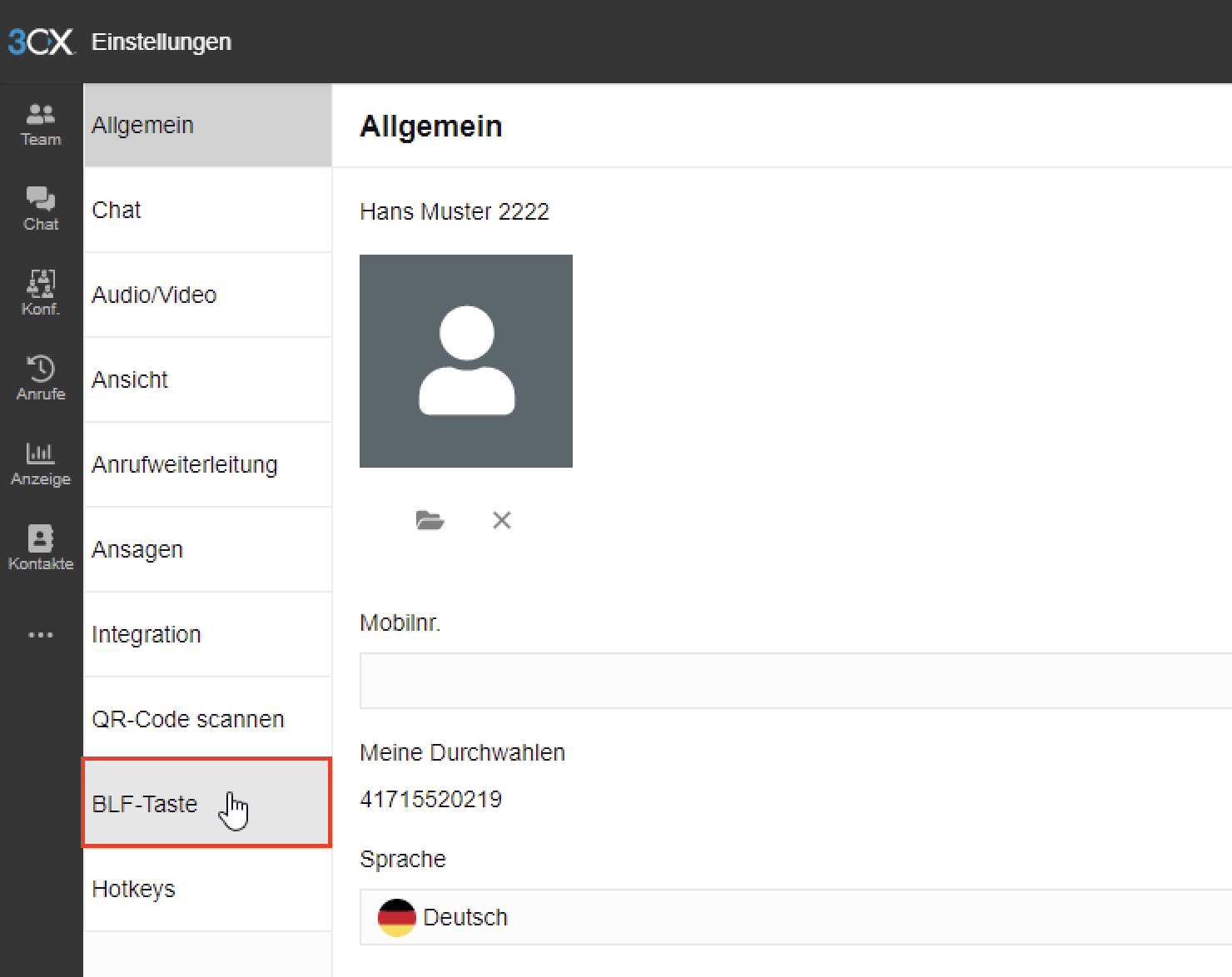The height and width of the screenshot is (977, 1232).
Task: Open the Anzeige panel icon
Action: click(x=41, y=464)
